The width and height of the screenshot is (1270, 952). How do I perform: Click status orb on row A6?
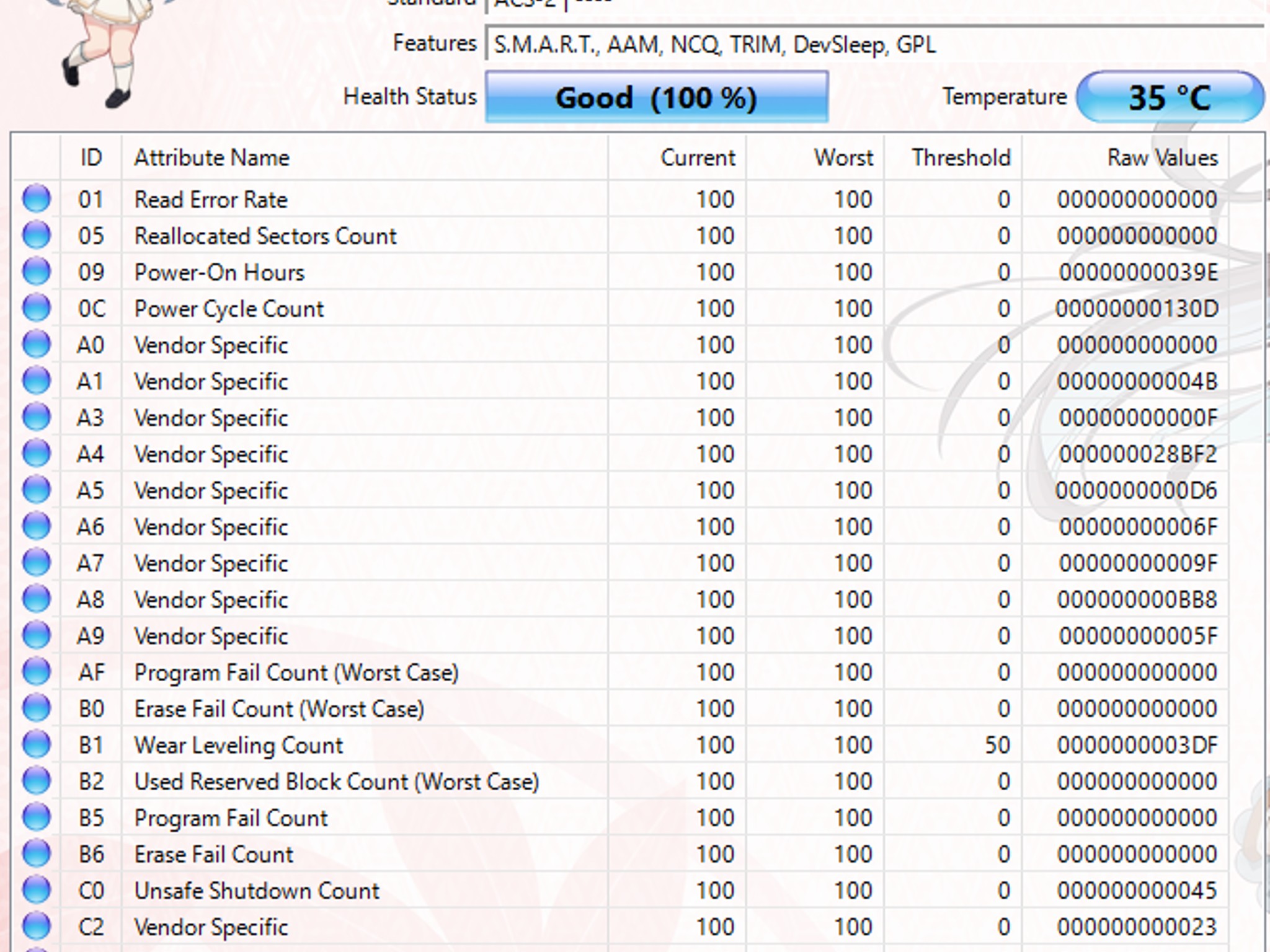tap(37, 526)
